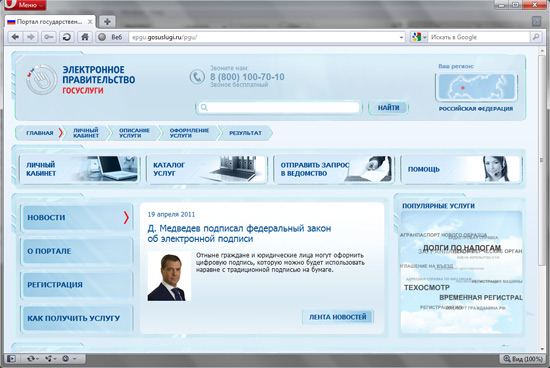Image resolution: width=550 pixels, height=368 pixels.
Task: Click the Google search magnifier icon
Action: point(536,37)
